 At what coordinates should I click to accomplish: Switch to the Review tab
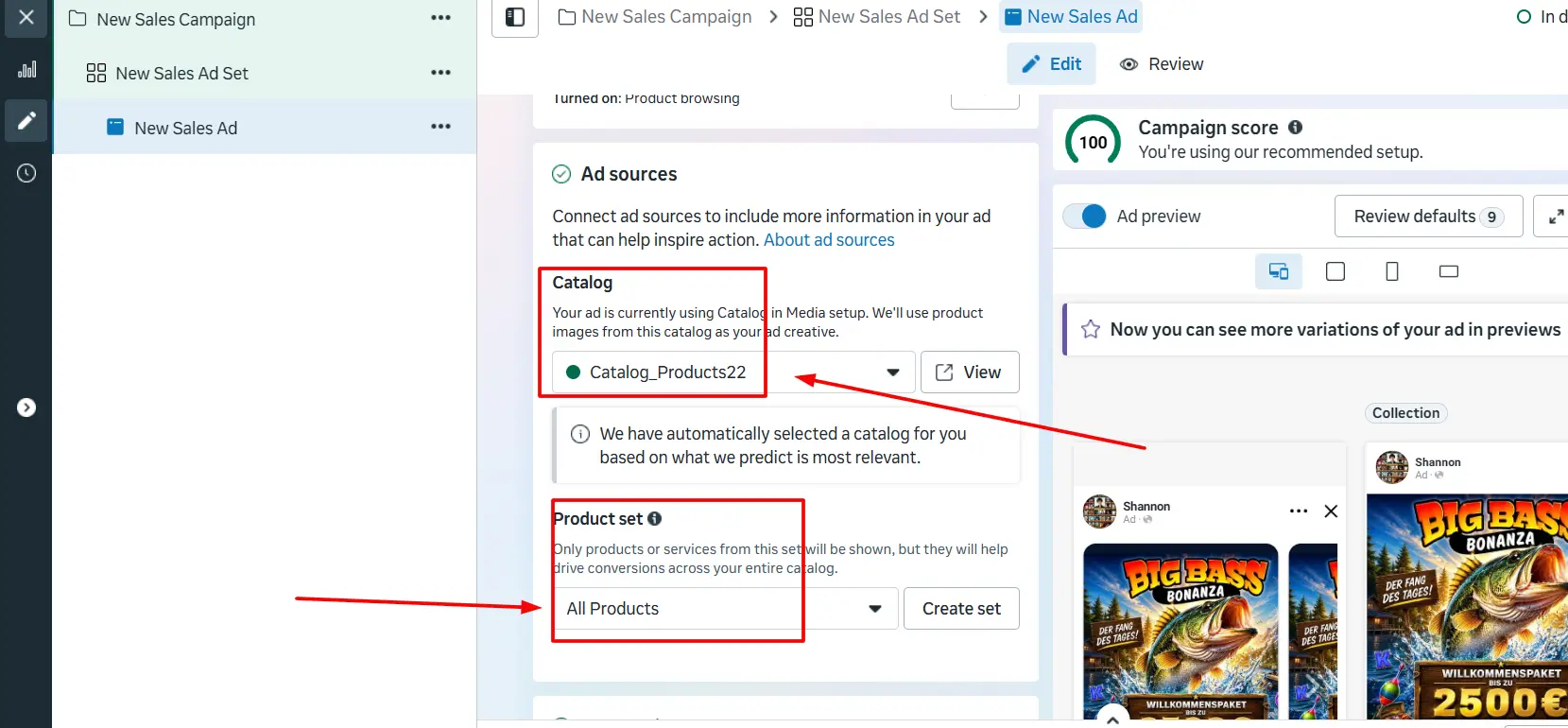click(x=1162, y=64)
